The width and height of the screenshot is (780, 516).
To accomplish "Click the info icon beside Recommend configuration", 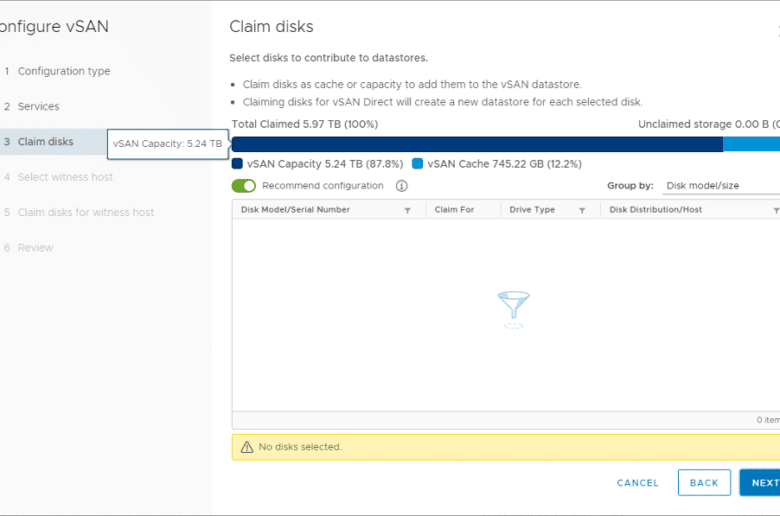I will click(x=401, y=186).
